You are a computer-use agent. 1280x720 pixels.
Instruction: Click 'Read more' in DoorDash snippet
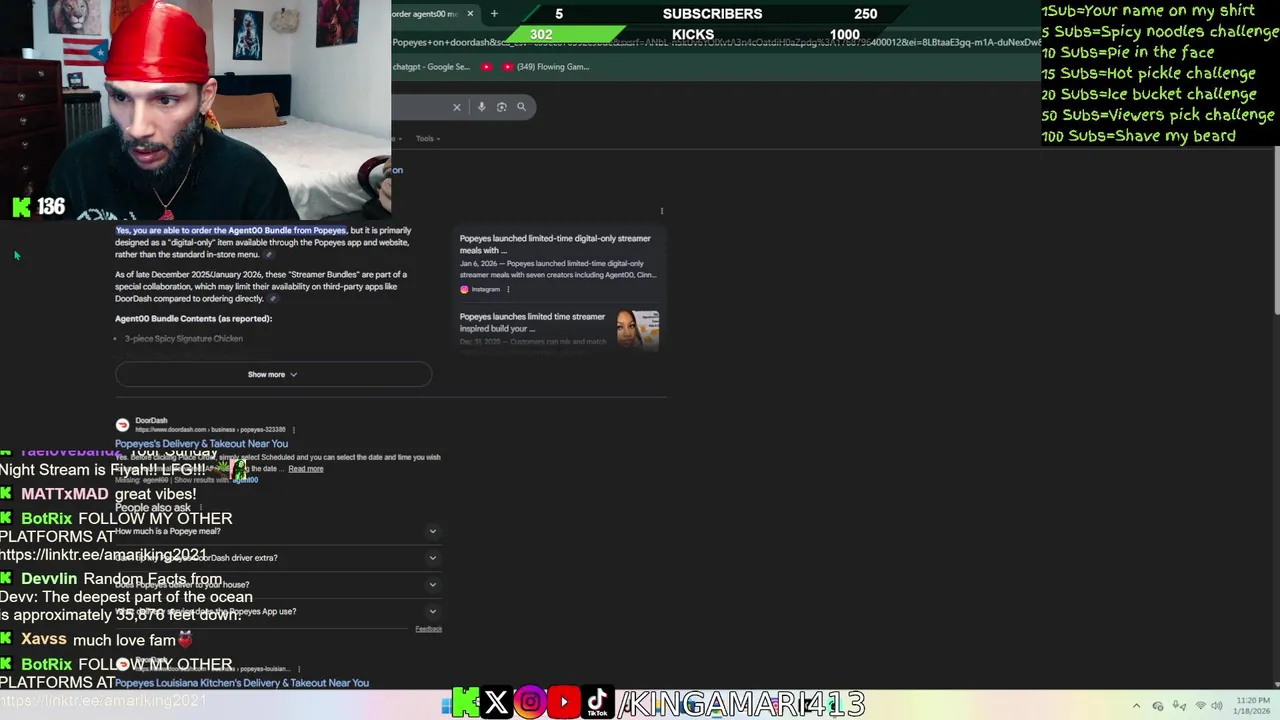[x=306, y=469]
